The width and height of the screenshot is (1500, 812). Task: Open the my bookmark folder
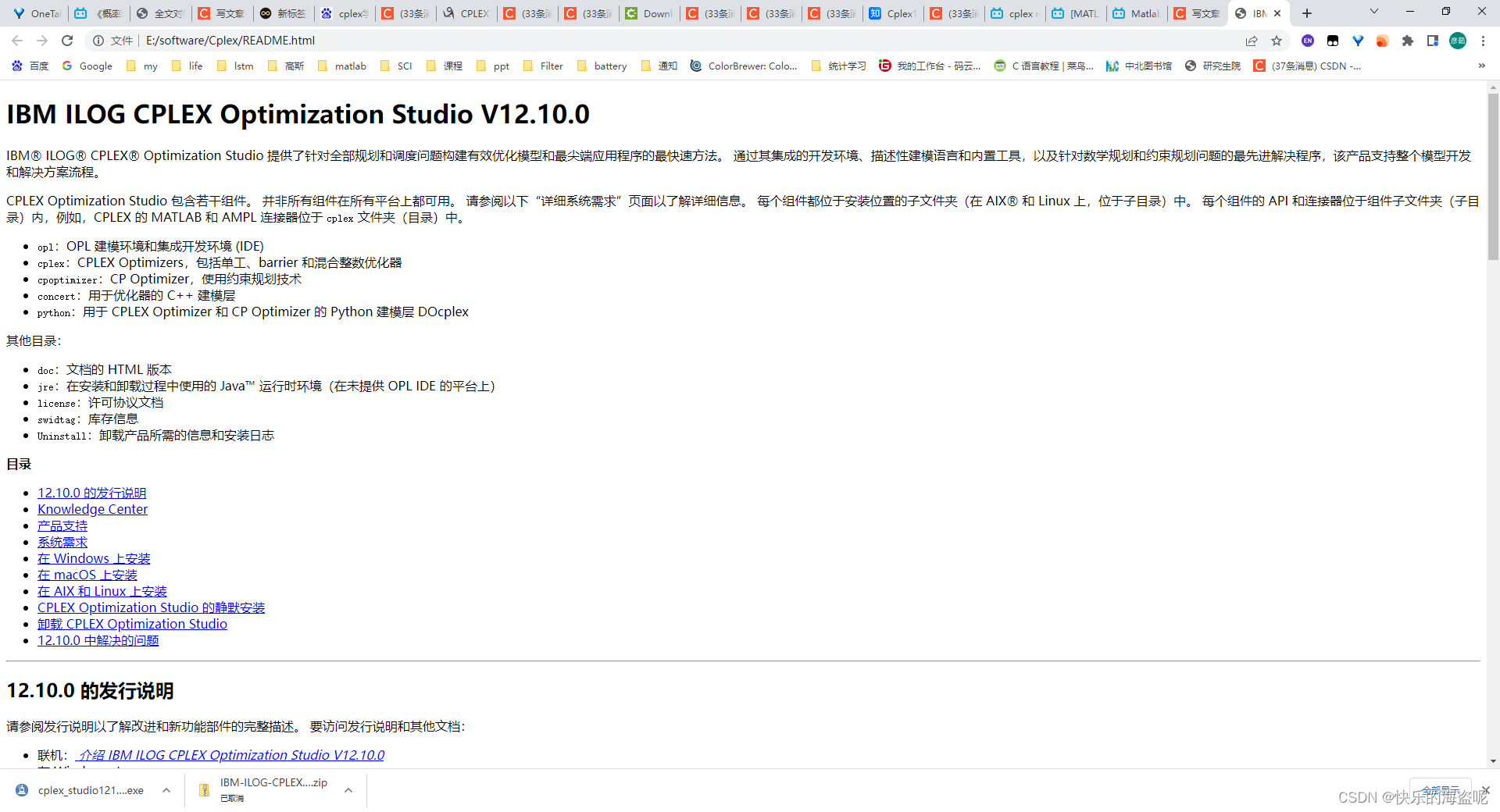point(142,66)
